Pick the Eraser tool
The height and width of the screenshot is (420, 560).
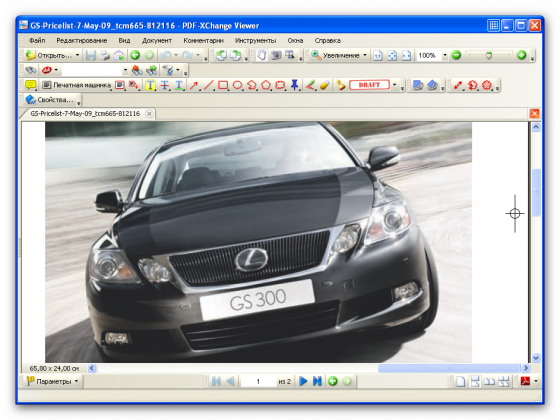coord(325,85)
